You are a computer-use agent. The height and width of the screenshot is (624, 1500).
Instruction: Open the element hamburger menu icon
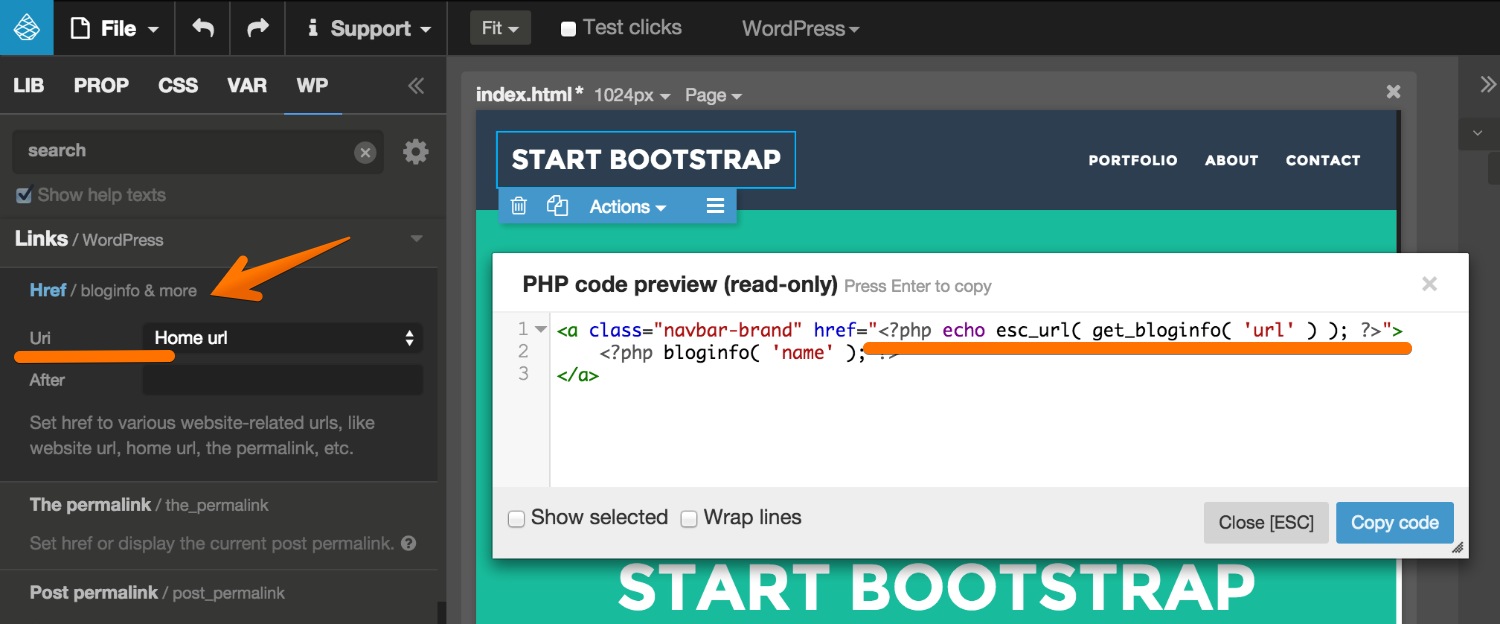tap(715, 206)
